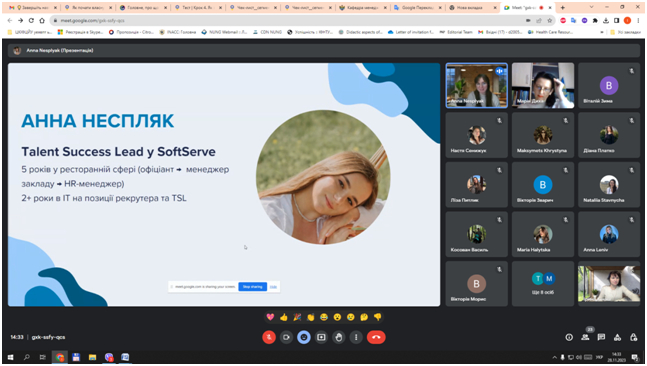The height and width of the screenshot is (366, 647).
Task: Select Вікторія Морис participant tile
Action: coord(477,283)
